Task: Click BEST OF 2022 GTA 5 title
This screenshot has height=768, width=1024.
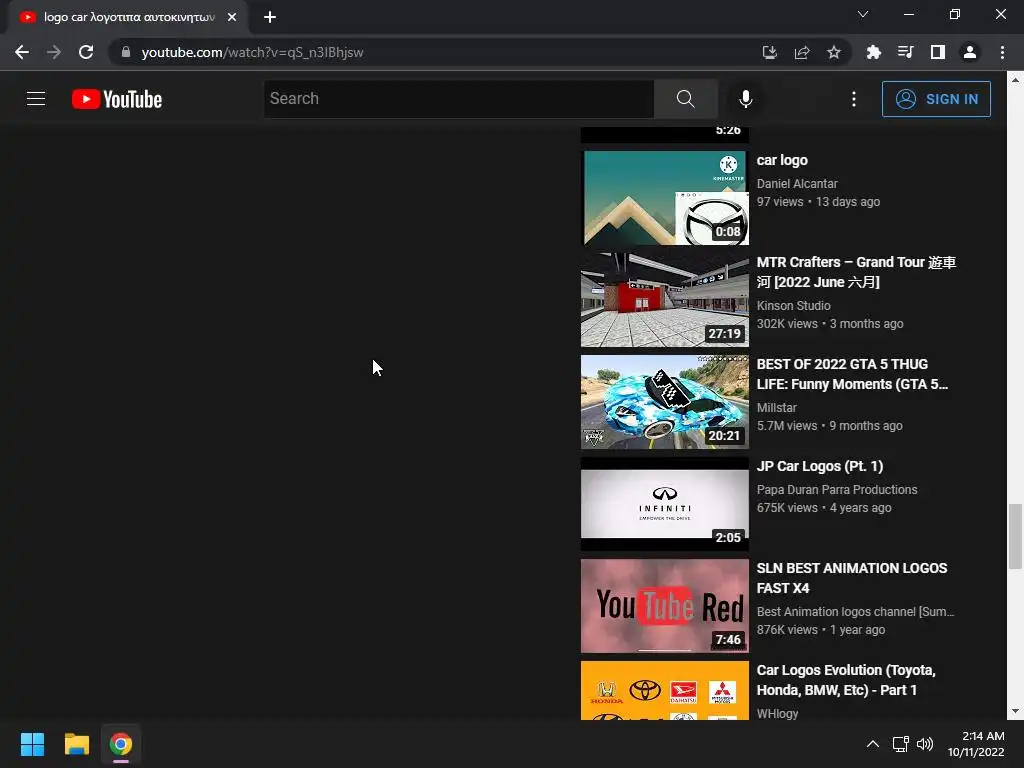Action: pos(852,374)
